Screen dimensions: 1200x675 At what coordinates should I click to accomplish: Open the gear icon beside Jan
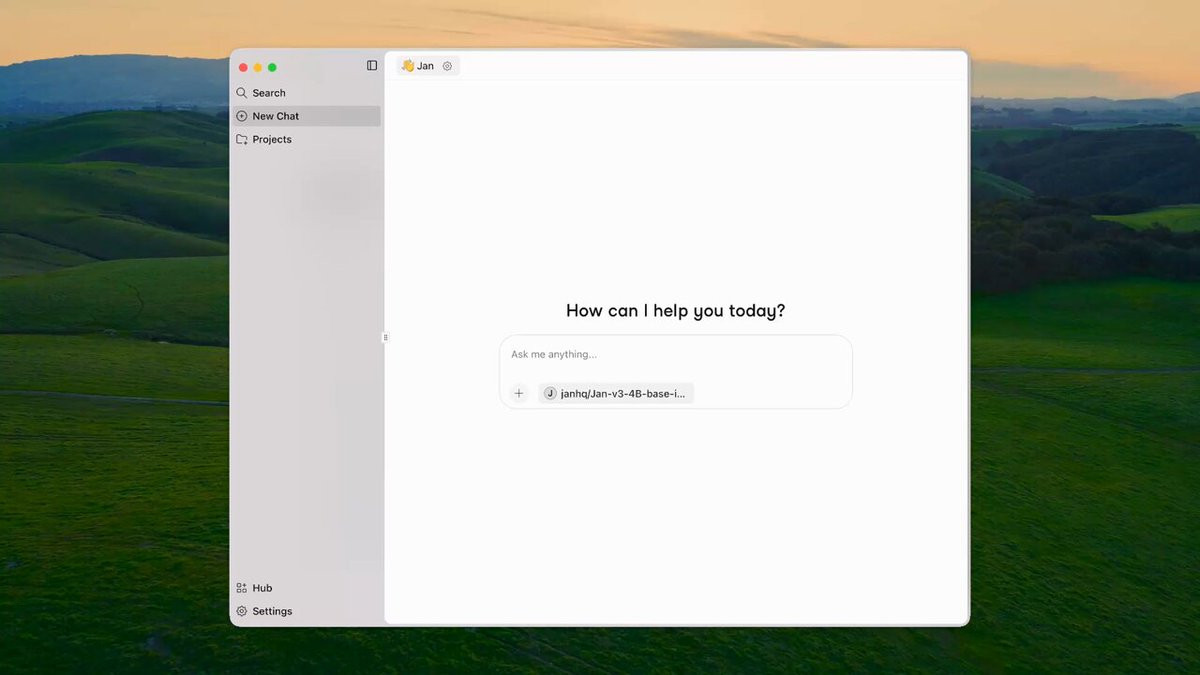447,66
